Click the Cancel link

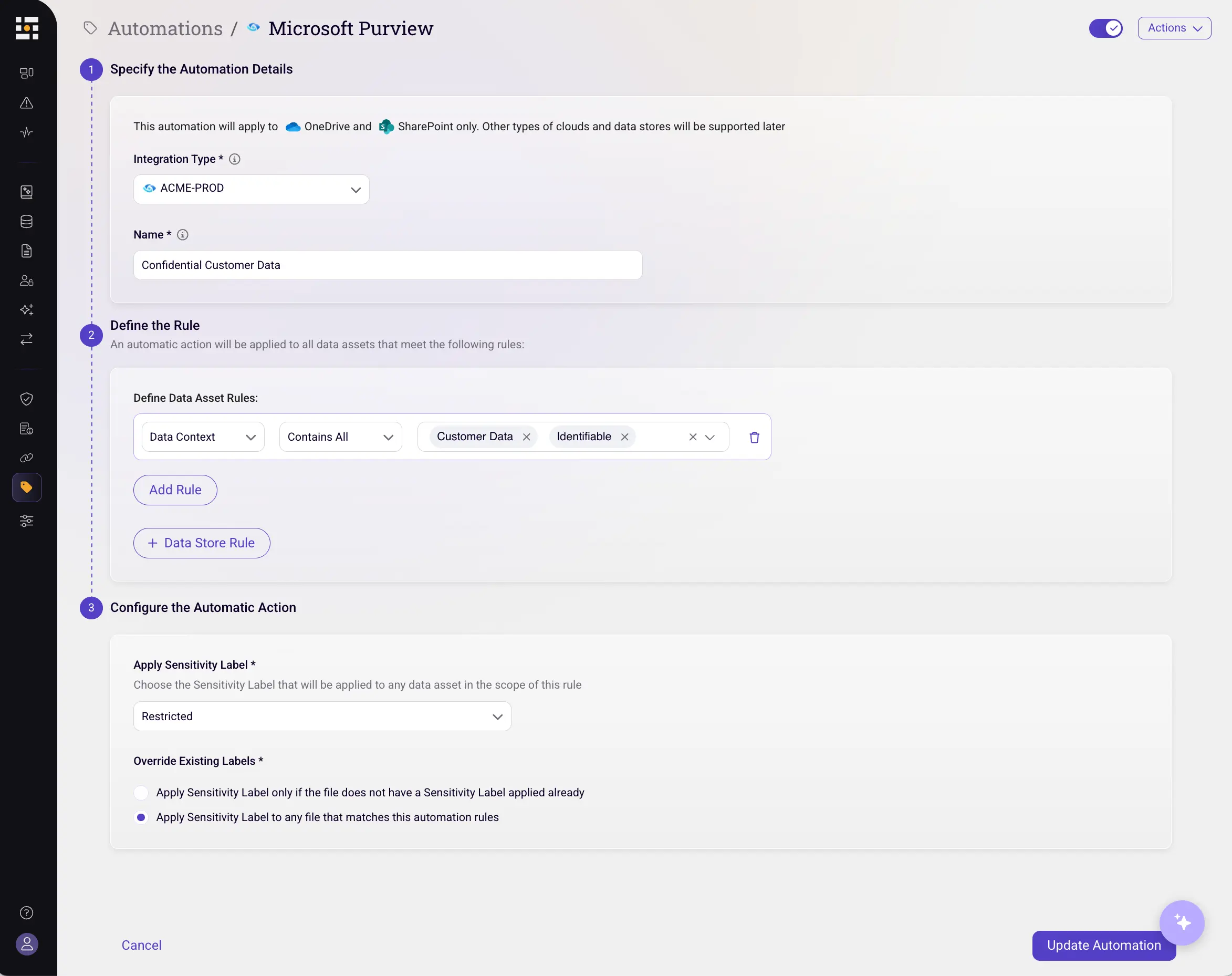point(142,946)
